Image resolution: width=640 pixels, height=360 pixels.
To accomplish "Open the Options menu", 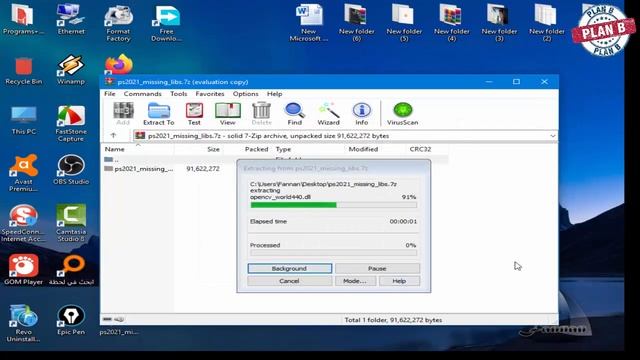I will 245,93.
